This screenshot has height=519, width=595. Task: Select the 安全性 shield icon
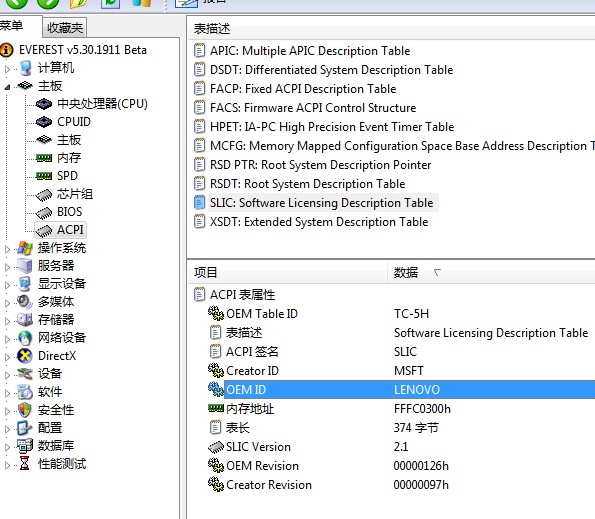(25, 410)
